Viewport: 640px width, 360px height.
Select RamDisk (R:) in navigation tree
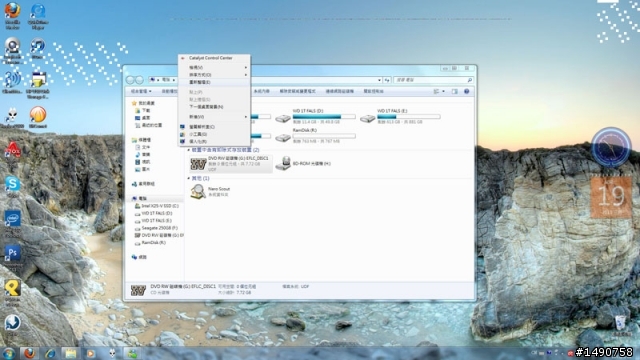[x=150, y=243]
